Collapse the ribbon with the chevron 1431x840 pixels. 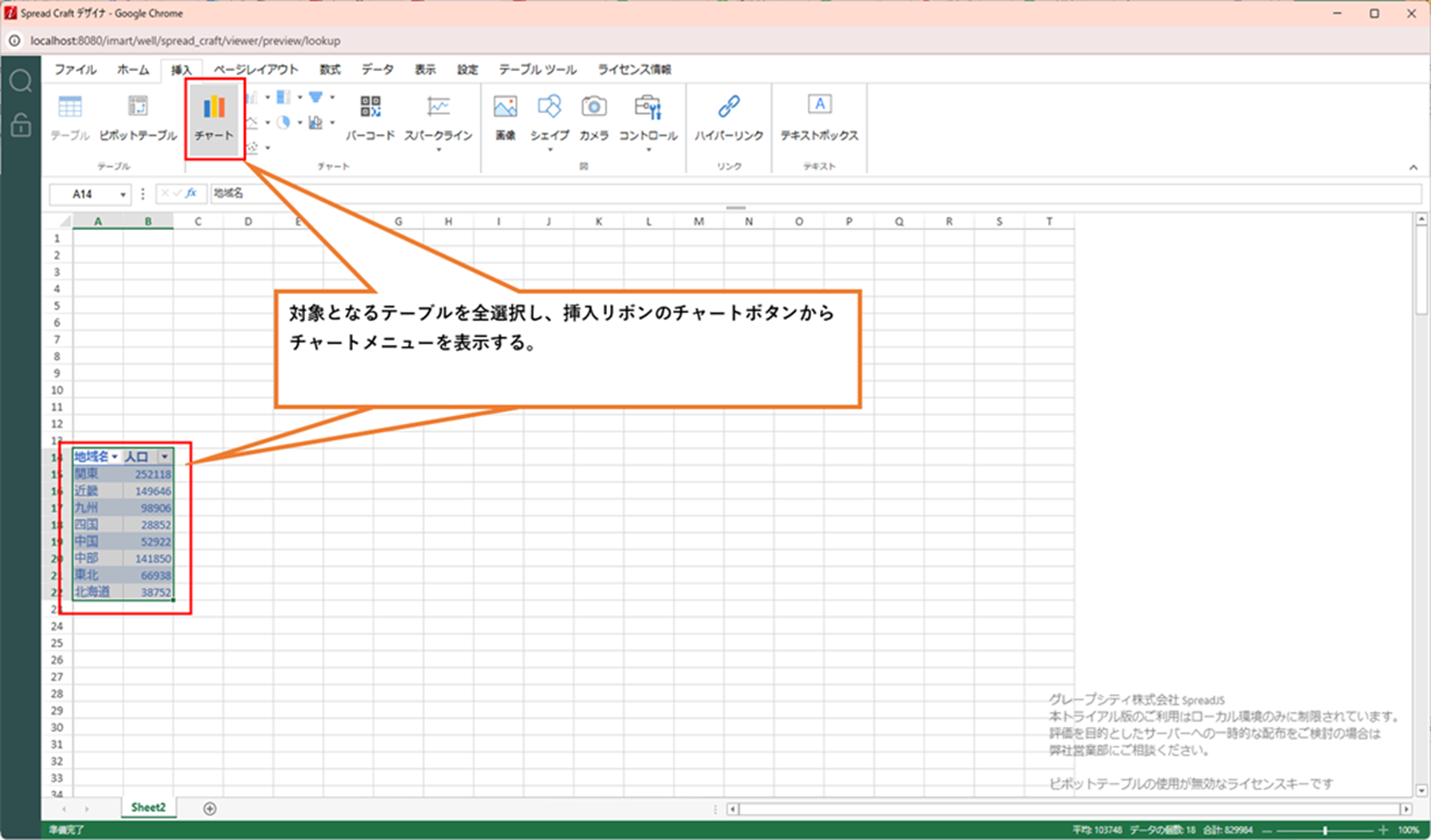point(1413,167)
